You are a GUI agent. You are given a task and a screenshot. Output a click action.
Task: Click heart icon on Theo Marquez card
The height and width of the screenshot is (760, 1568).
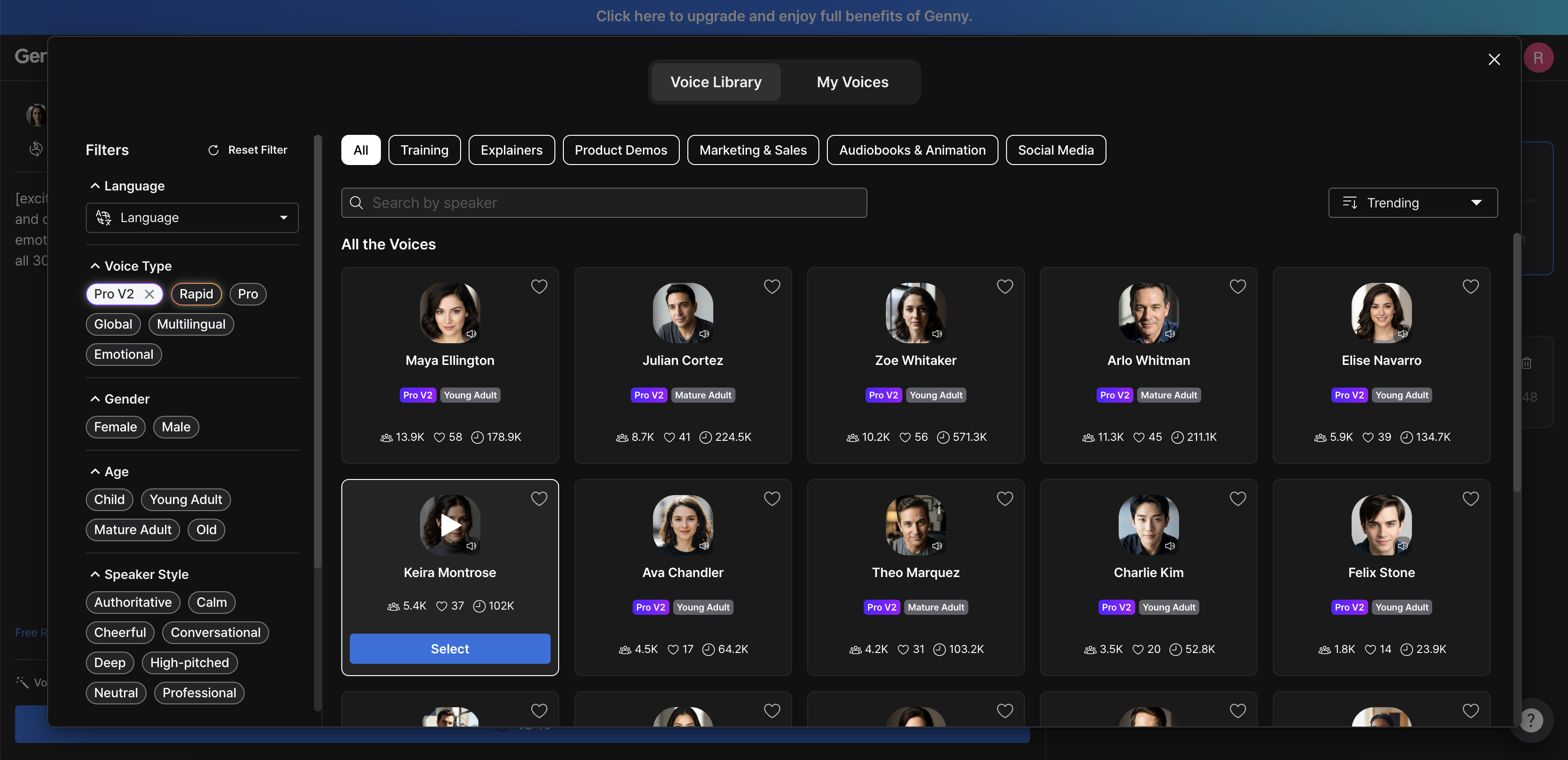(x=1004, y=499)
